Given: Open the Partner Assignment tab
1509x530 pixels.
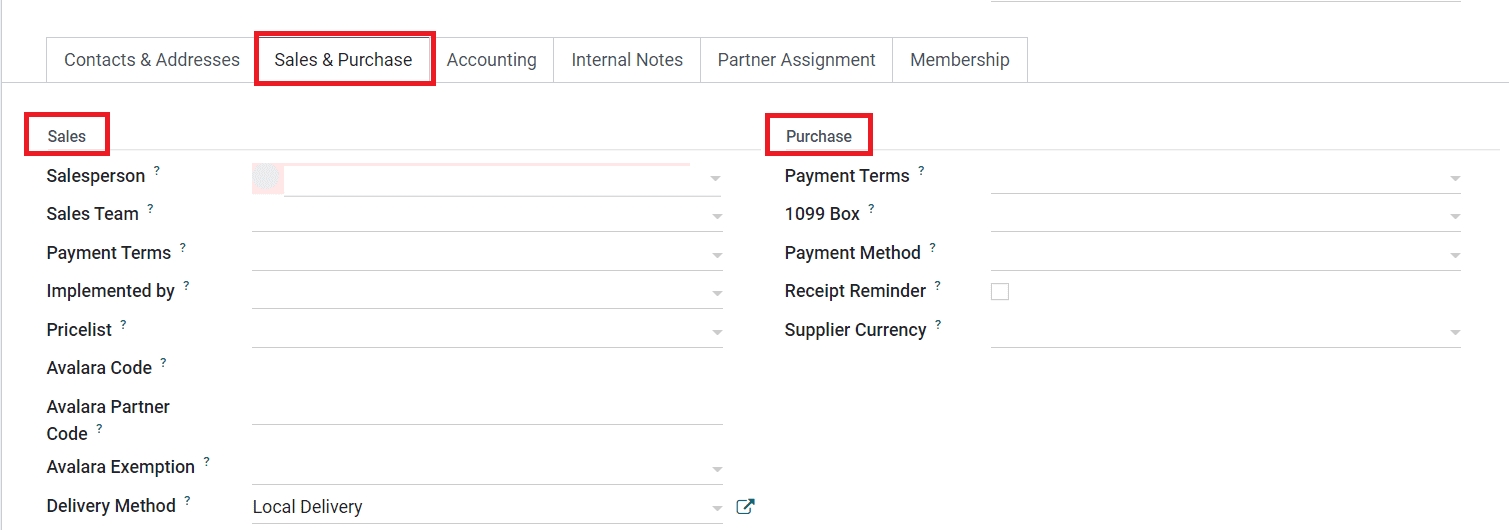Looking at the screenshot, I should coord(796,60).
